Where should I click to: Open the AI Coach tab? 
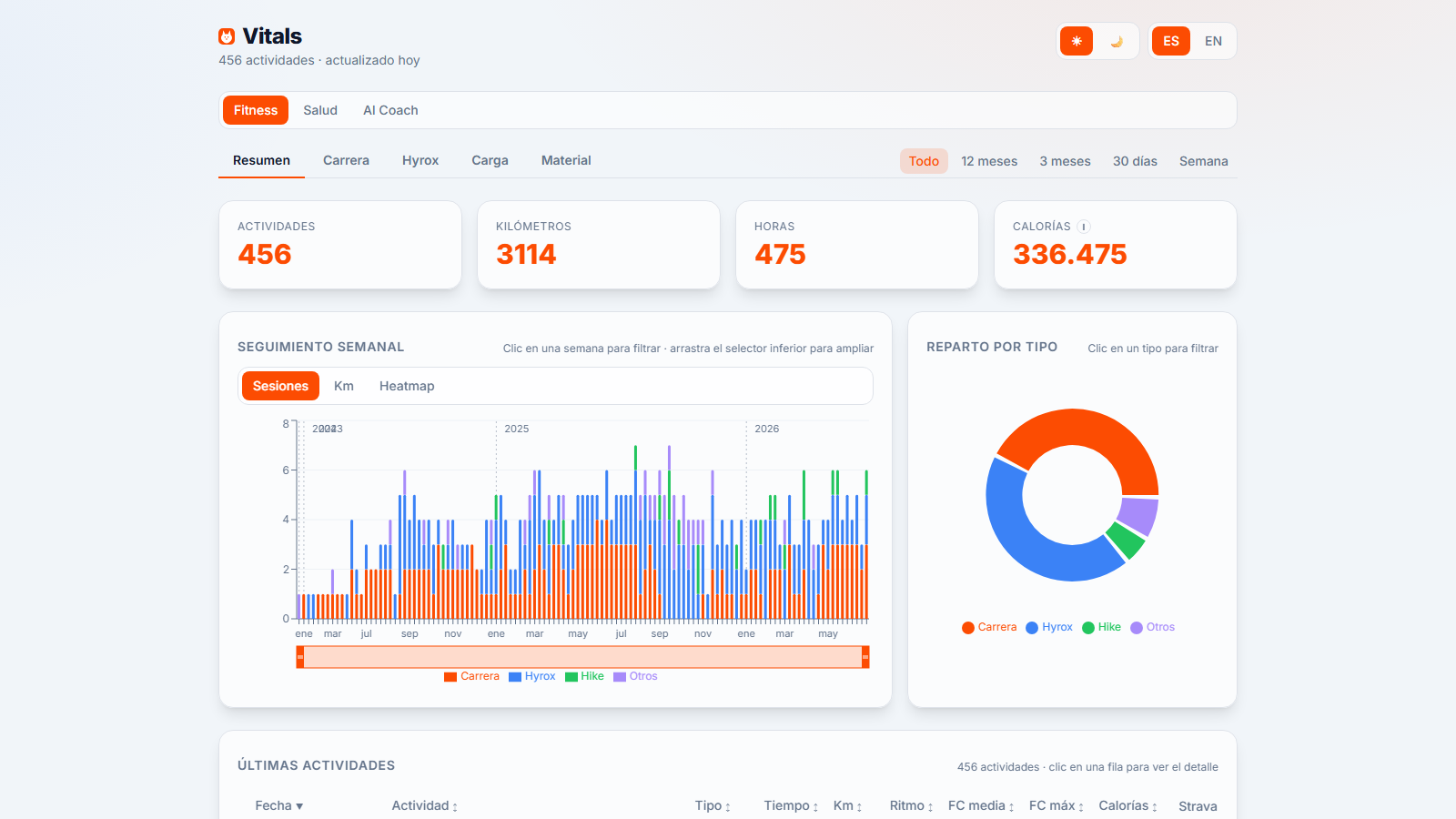tap(390, 110)
